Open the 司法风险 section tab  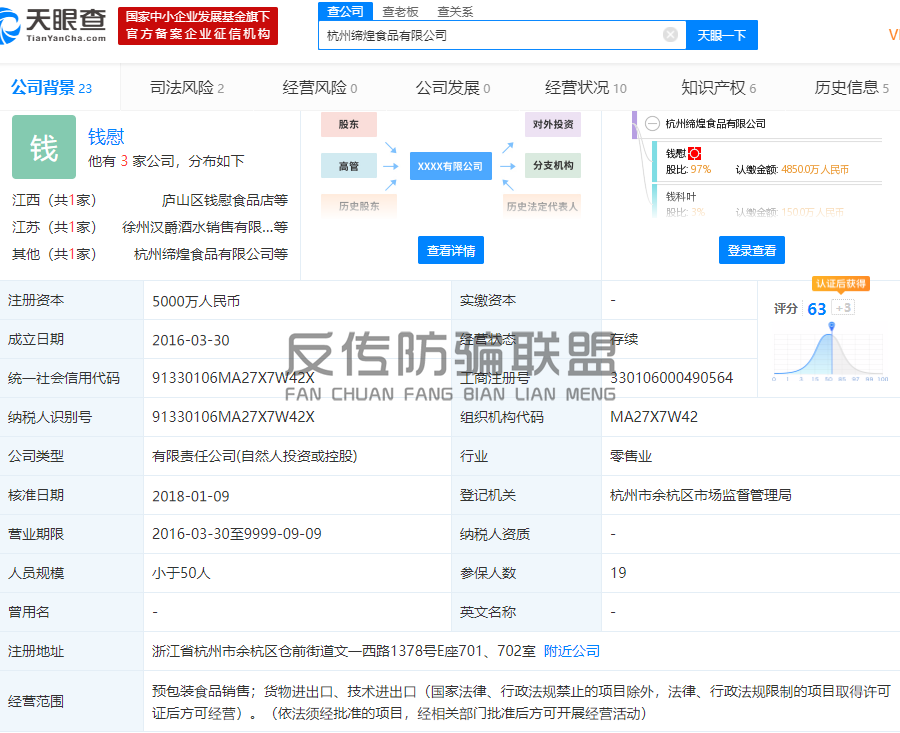tap(186, 88)
